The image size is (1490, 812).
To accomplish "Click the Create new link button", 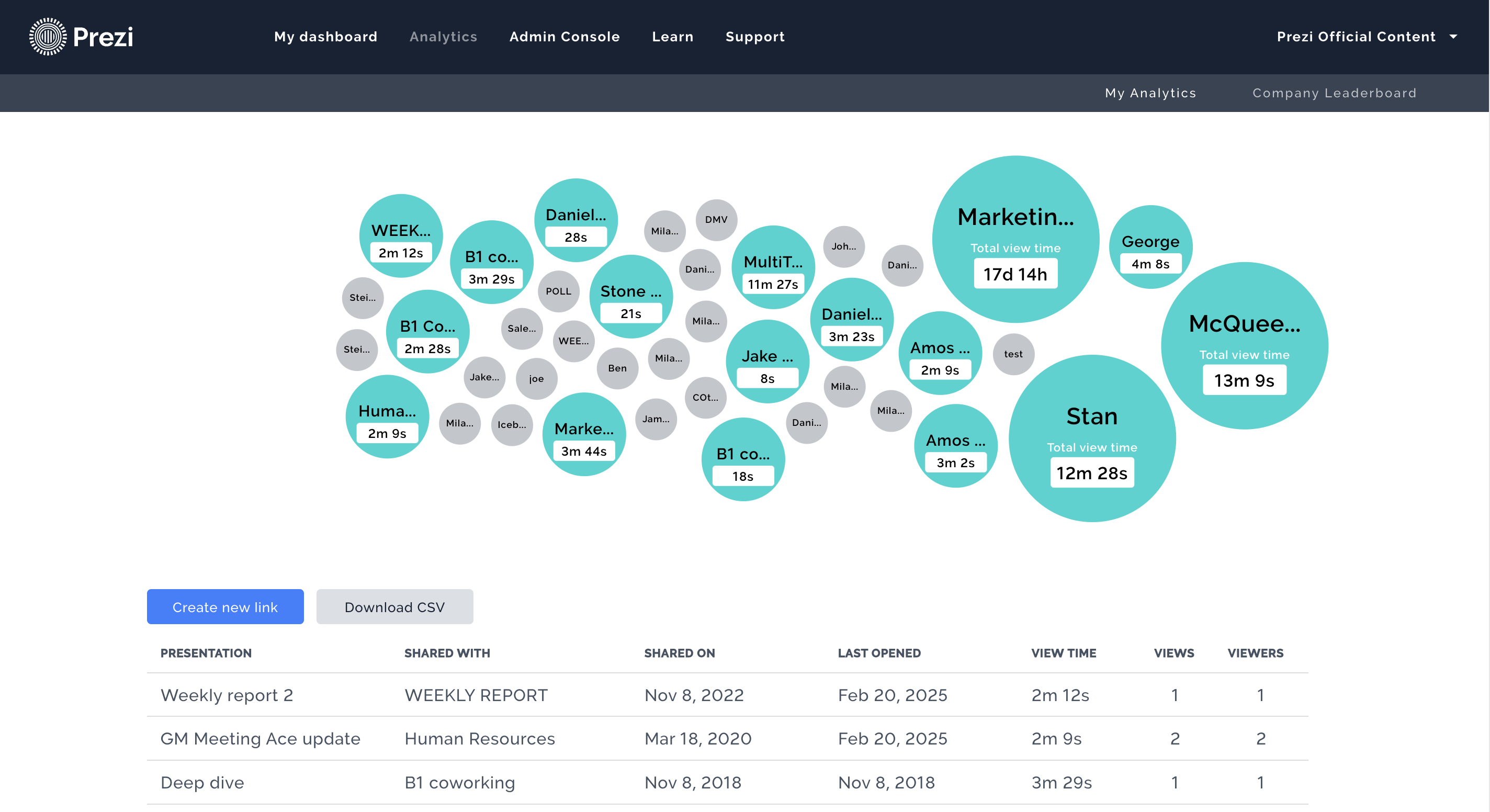I will 225,607.
